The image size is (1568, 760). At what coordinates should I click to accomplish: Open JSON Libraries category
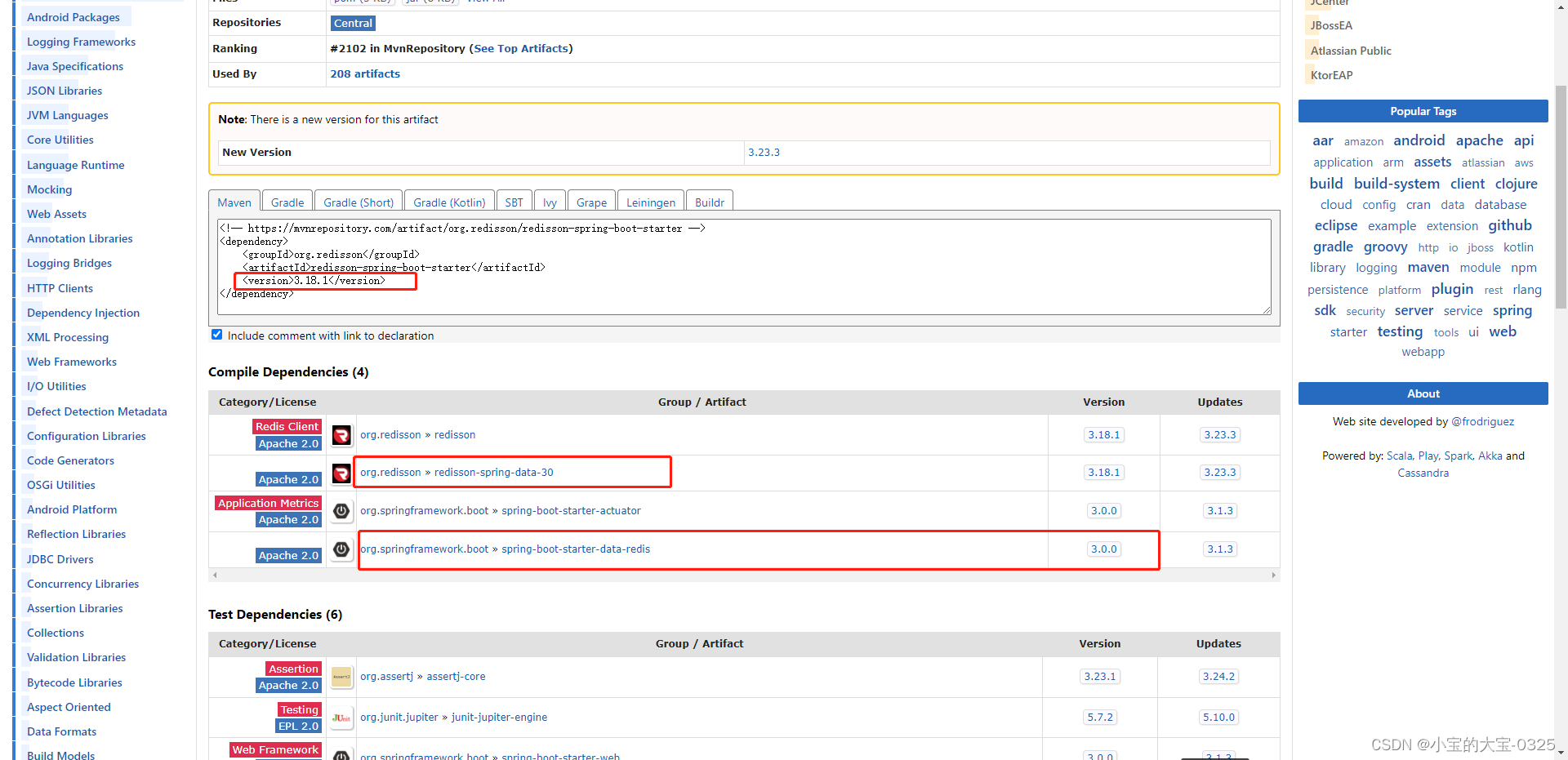[65, 91]
